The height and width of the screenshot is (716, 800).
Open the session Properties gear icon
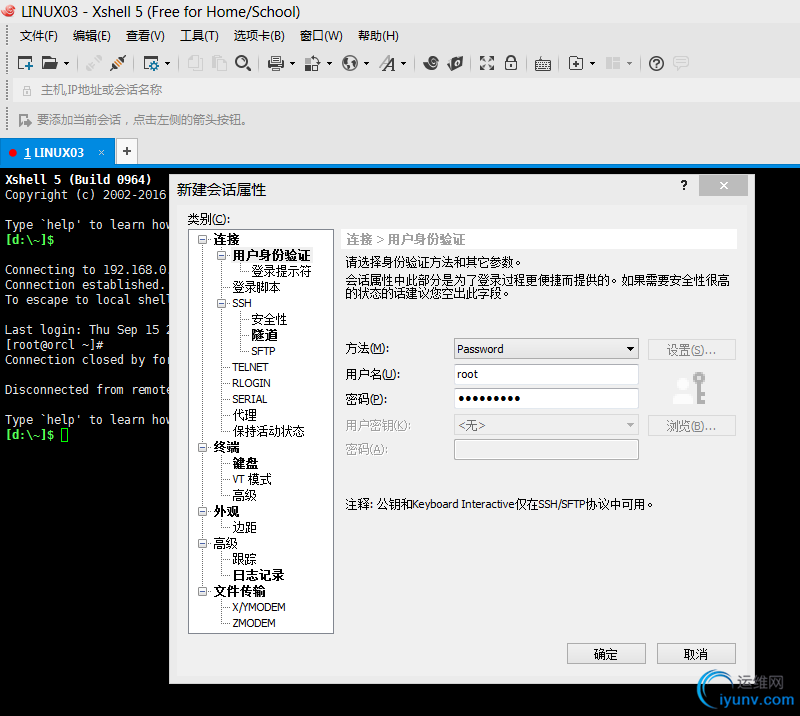coord(151,63)
